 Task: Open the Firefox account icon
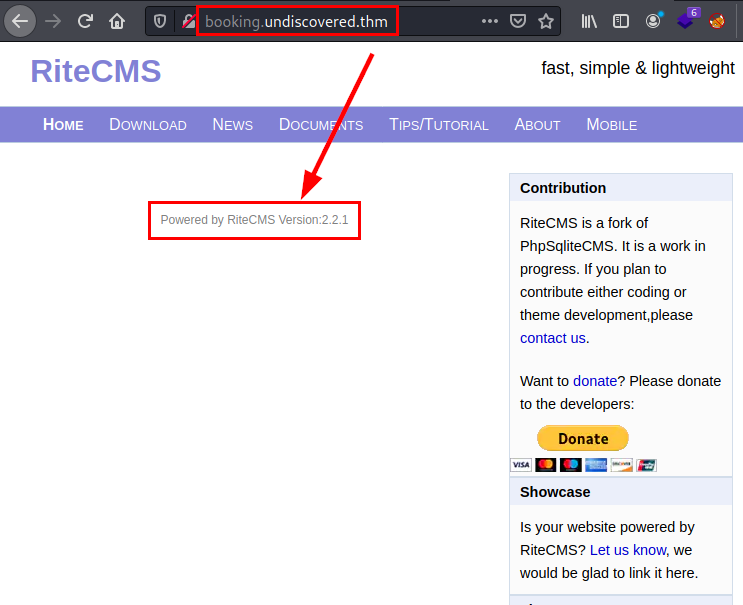pyautogui.click(x=653, y=21)
